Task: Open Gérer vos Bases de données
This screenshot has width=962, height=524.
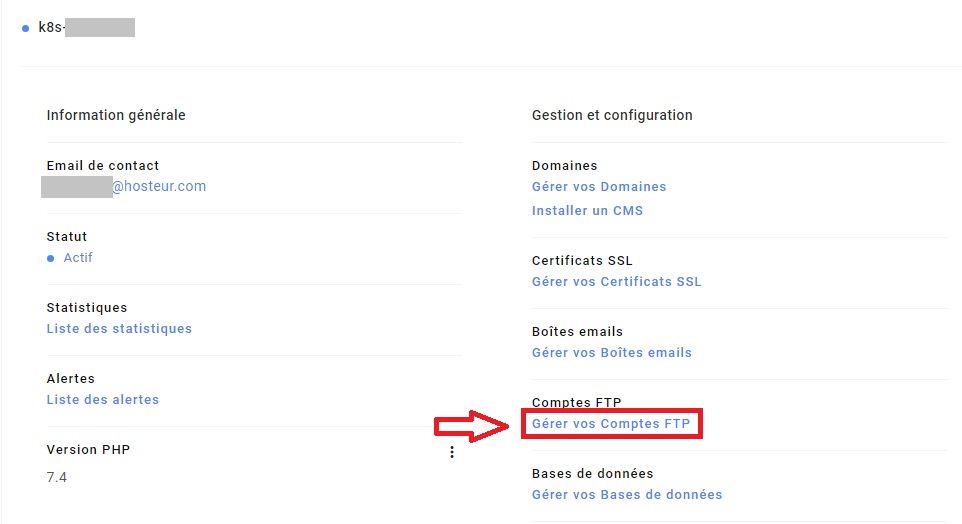Action: pos(626,495)
